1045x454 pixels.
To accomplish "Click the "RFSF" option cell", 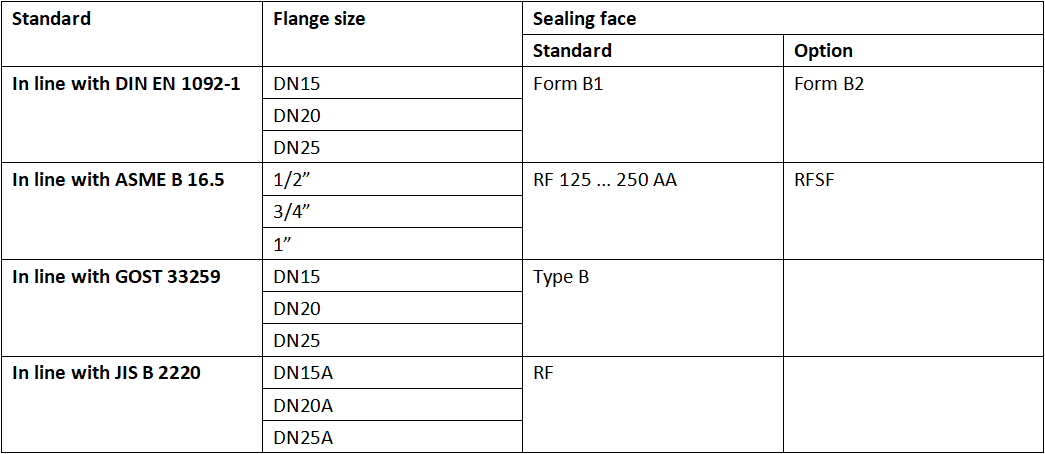I will [815, 180].
